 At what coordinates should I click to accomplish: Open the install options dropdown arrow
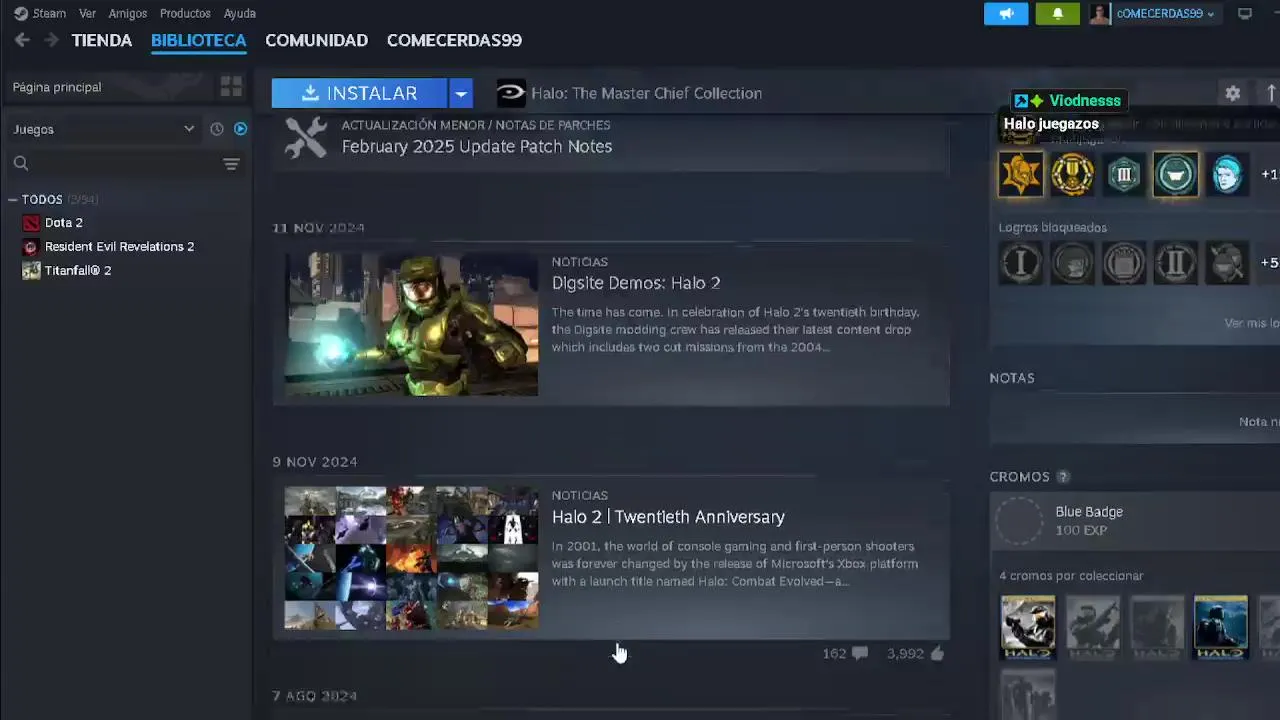point(460,93)
